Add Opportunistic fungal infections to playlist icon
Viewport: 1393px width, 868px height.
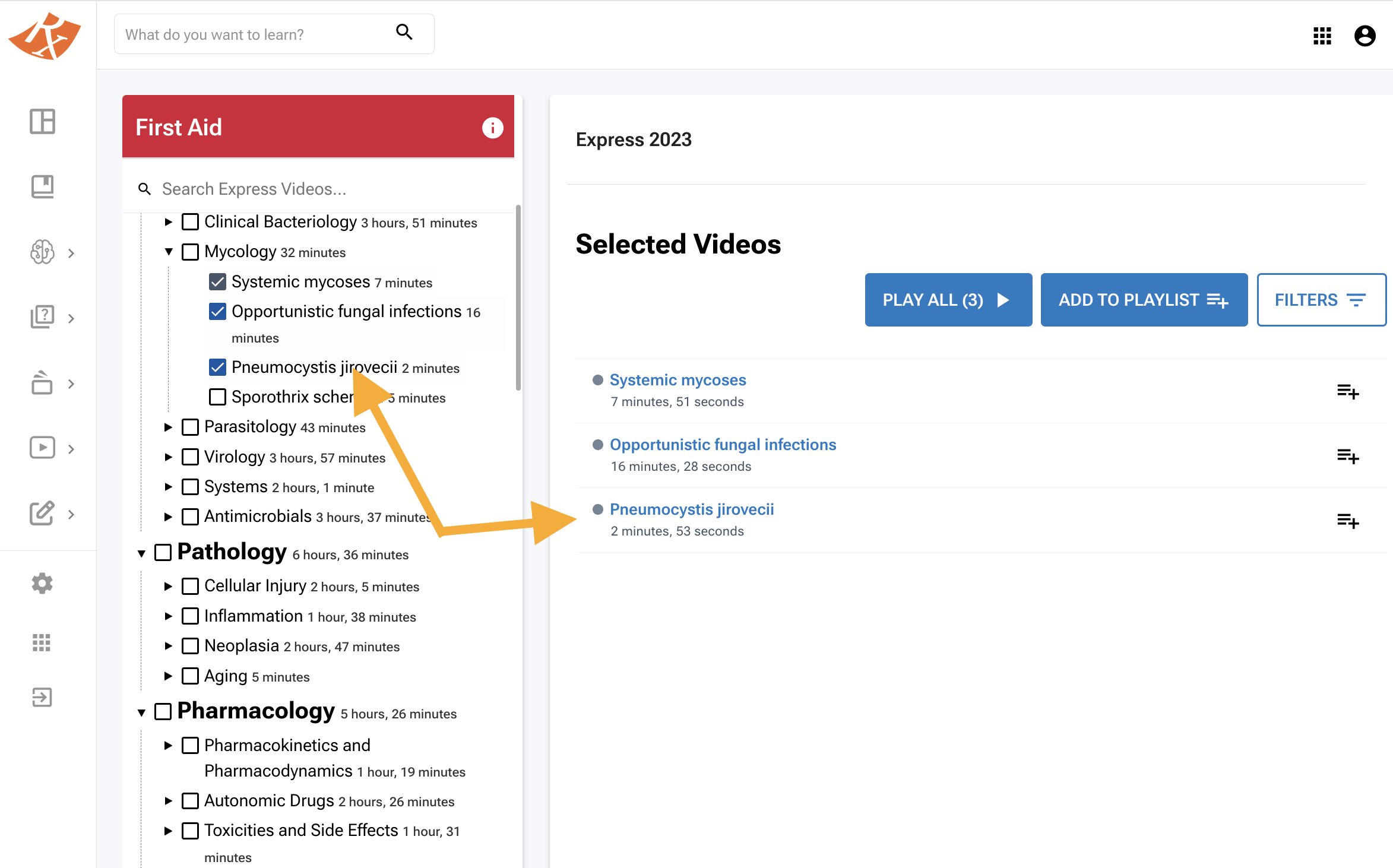pyautogui.click(x=1348, y=456)
